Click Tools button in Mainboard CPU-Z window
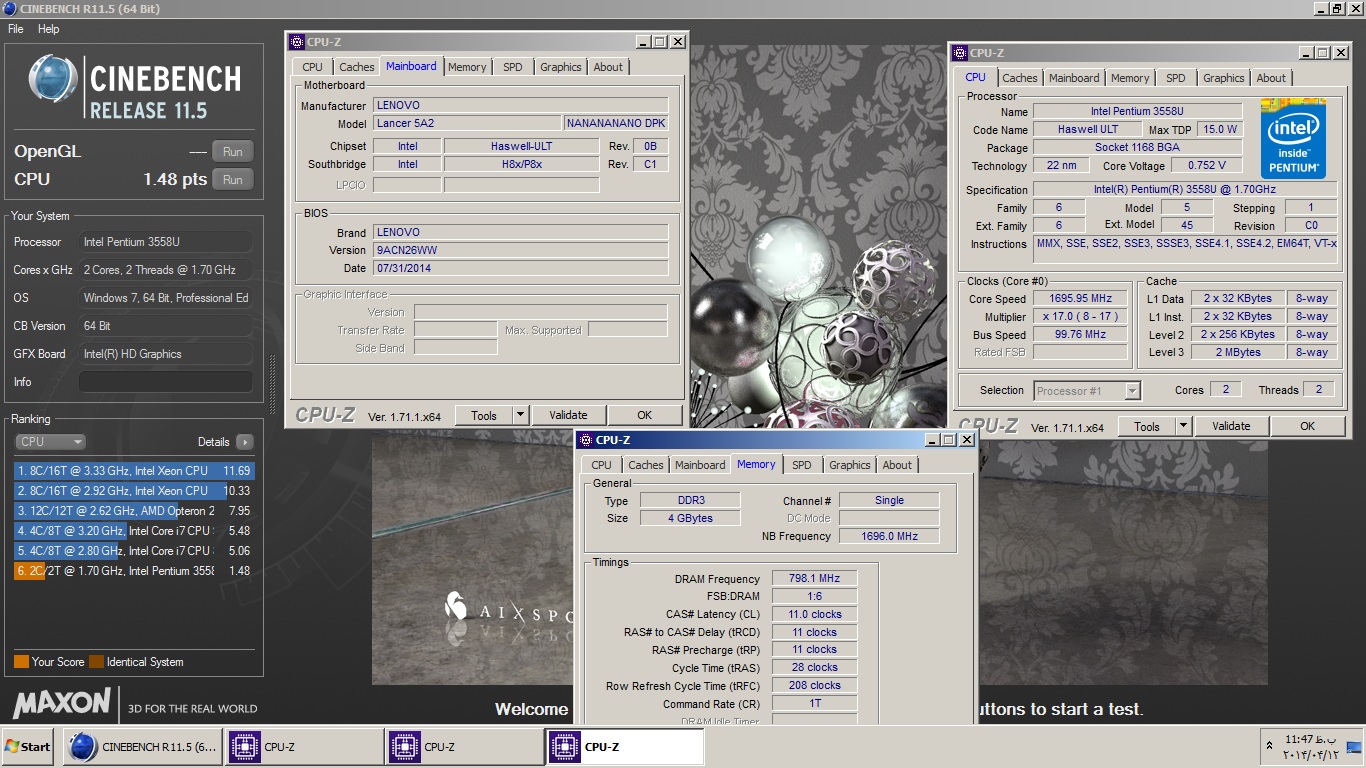The width and height of the screenshot is (1366, 768). (484, 415)
